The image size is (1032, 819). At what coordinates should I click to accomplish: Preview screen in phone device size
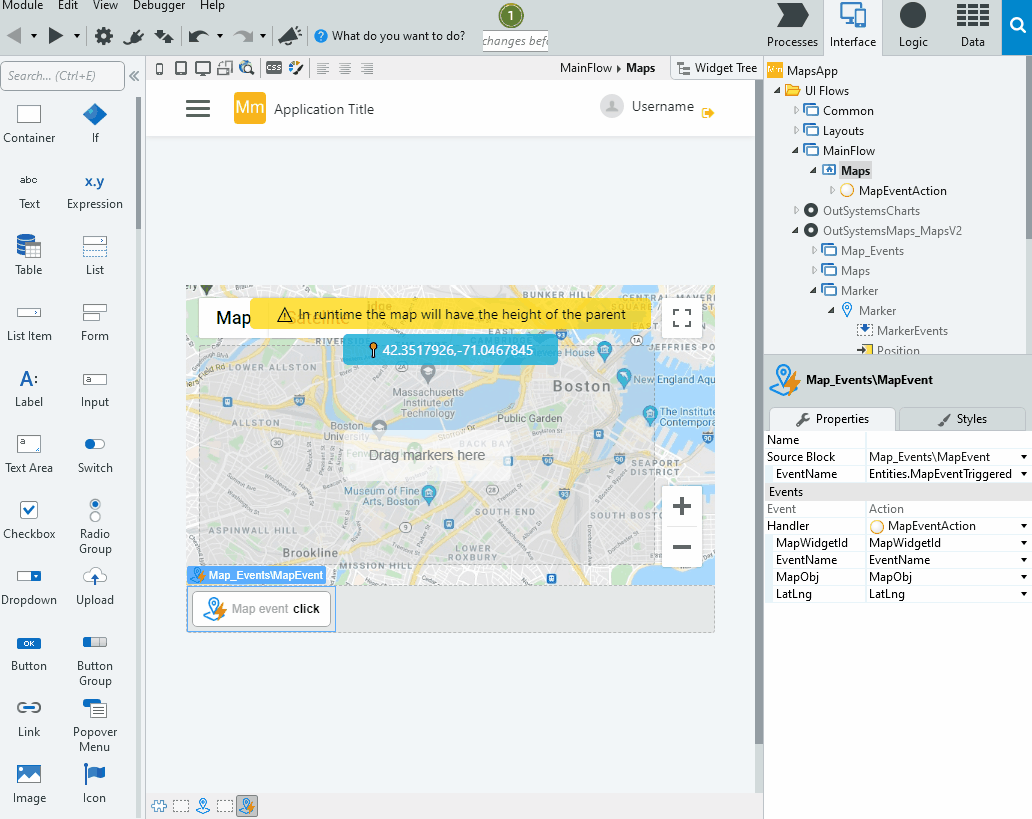tap(159, 68)
